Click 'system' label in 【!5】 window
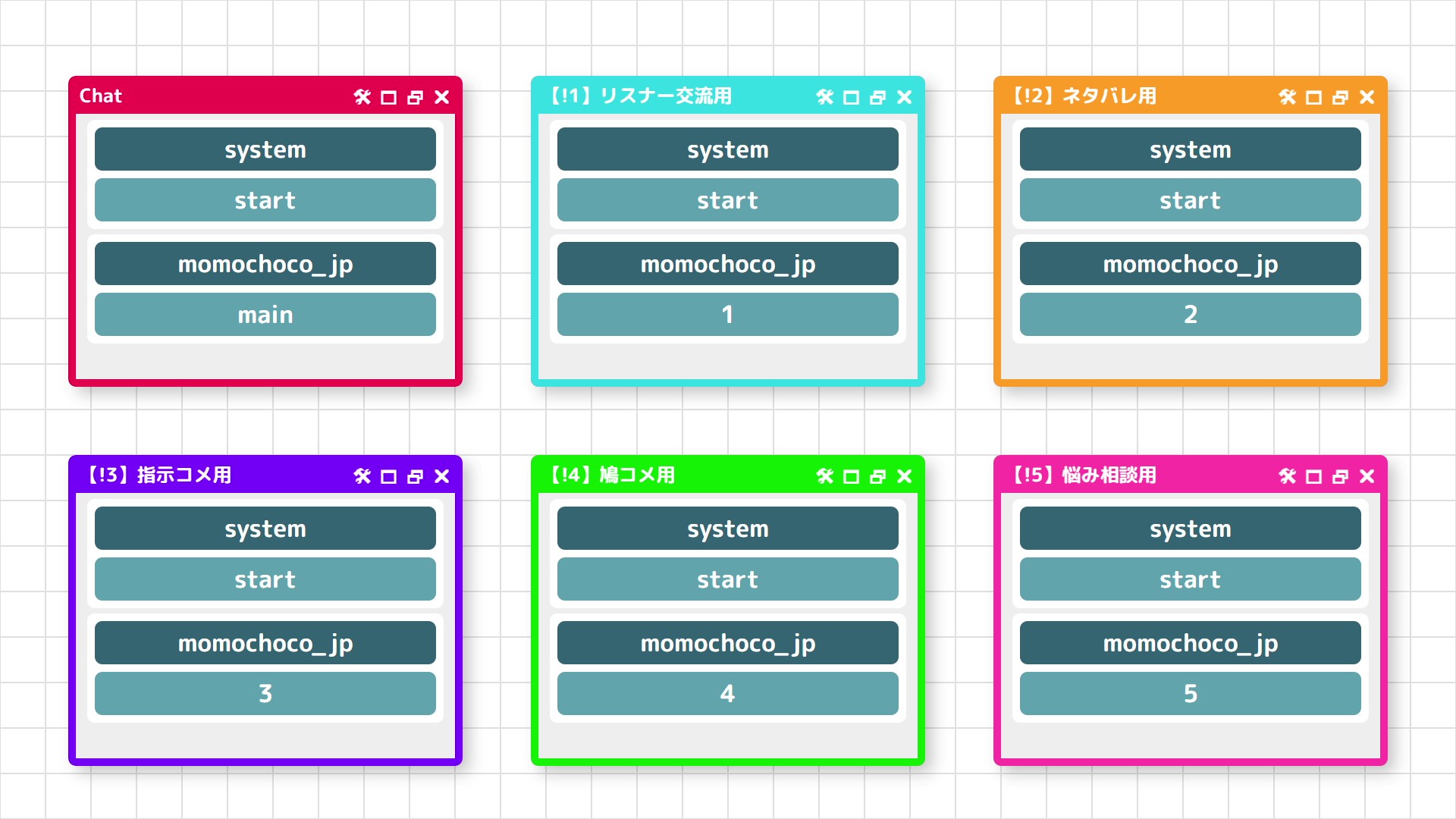The width and height of the screenshot is (1456, 819). click(x=1191, y=529)
